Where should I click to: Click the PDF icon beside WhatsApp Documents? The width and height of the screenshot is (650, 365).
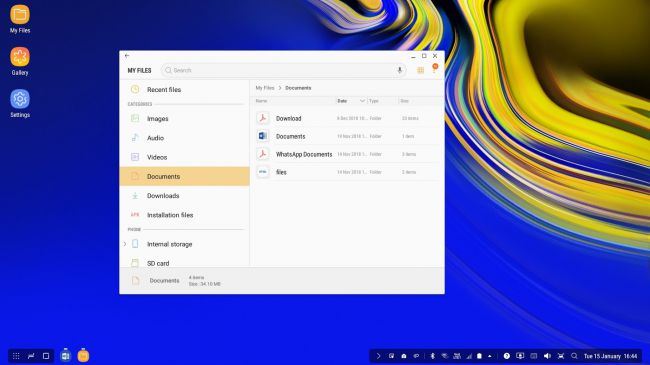click(262, 154)
